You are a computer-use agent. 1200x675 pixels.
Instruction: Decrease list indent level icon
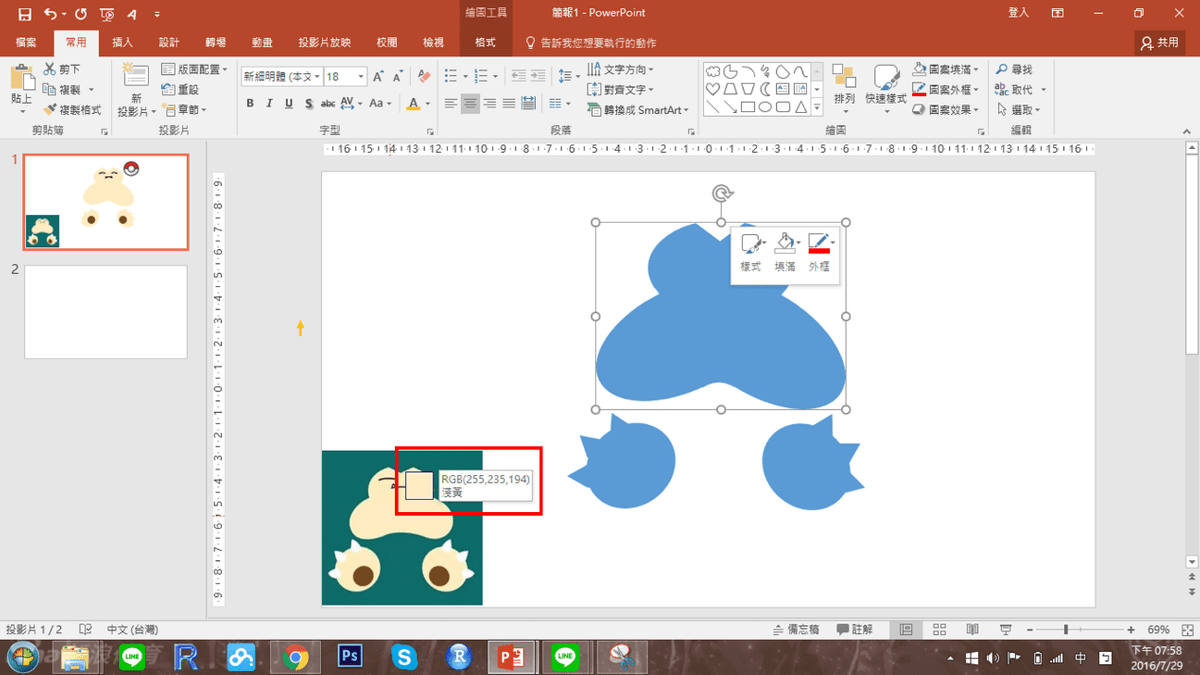point(518,76)
